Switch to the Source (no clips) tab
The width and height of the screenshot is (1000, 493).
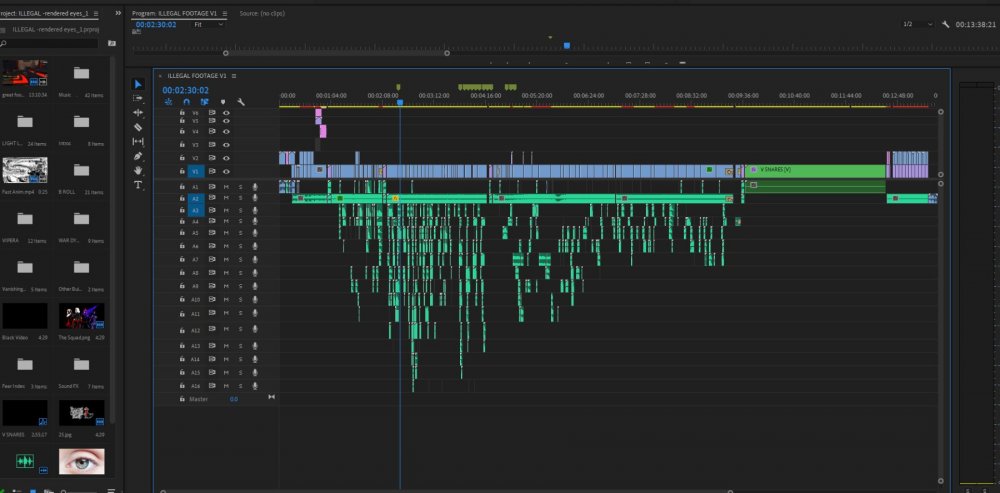click(262, 13)
